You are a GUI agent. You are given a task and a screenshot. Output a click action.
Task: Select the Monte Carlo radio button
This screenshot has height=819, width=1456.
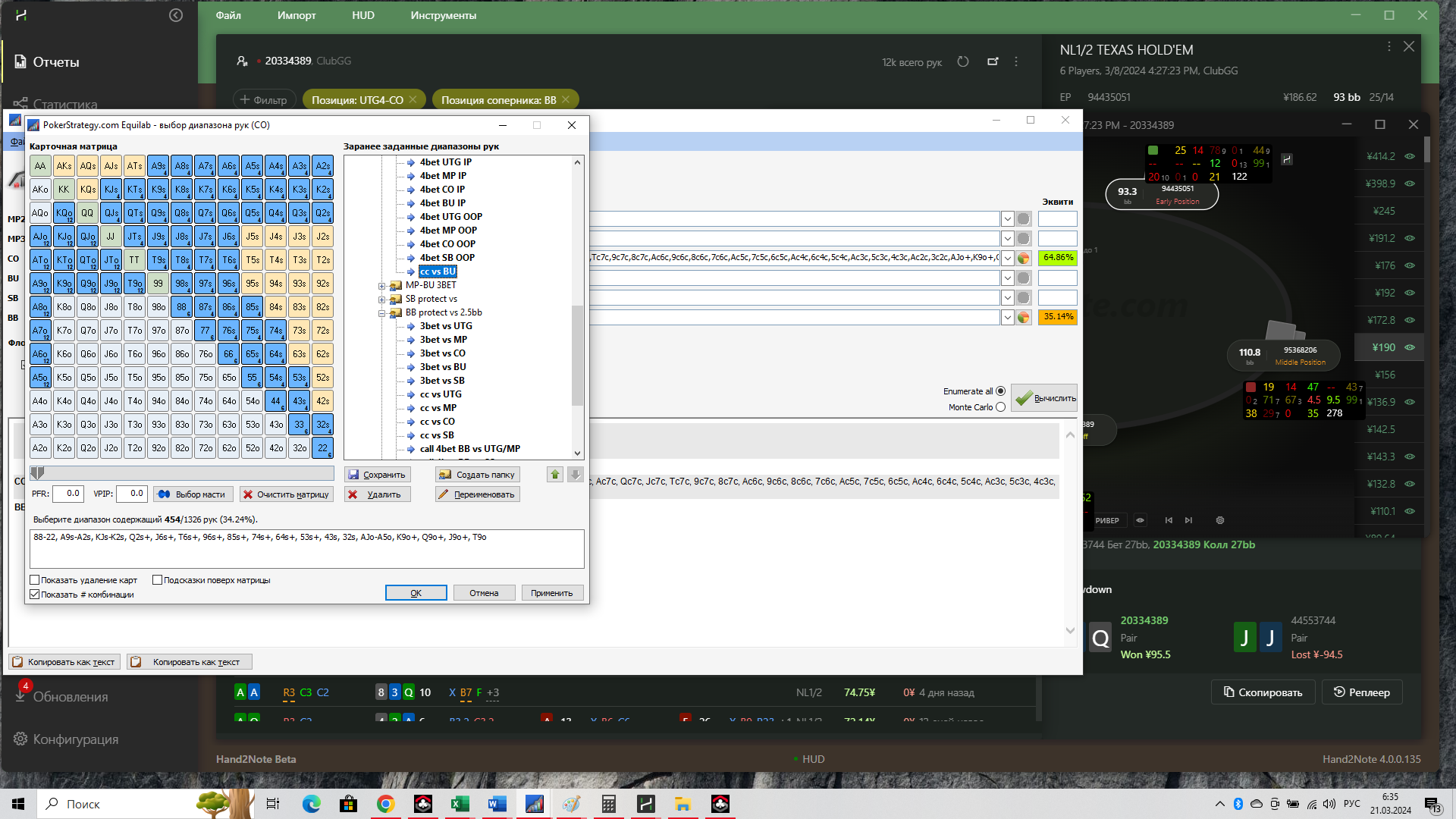(x=1000, y=407)
